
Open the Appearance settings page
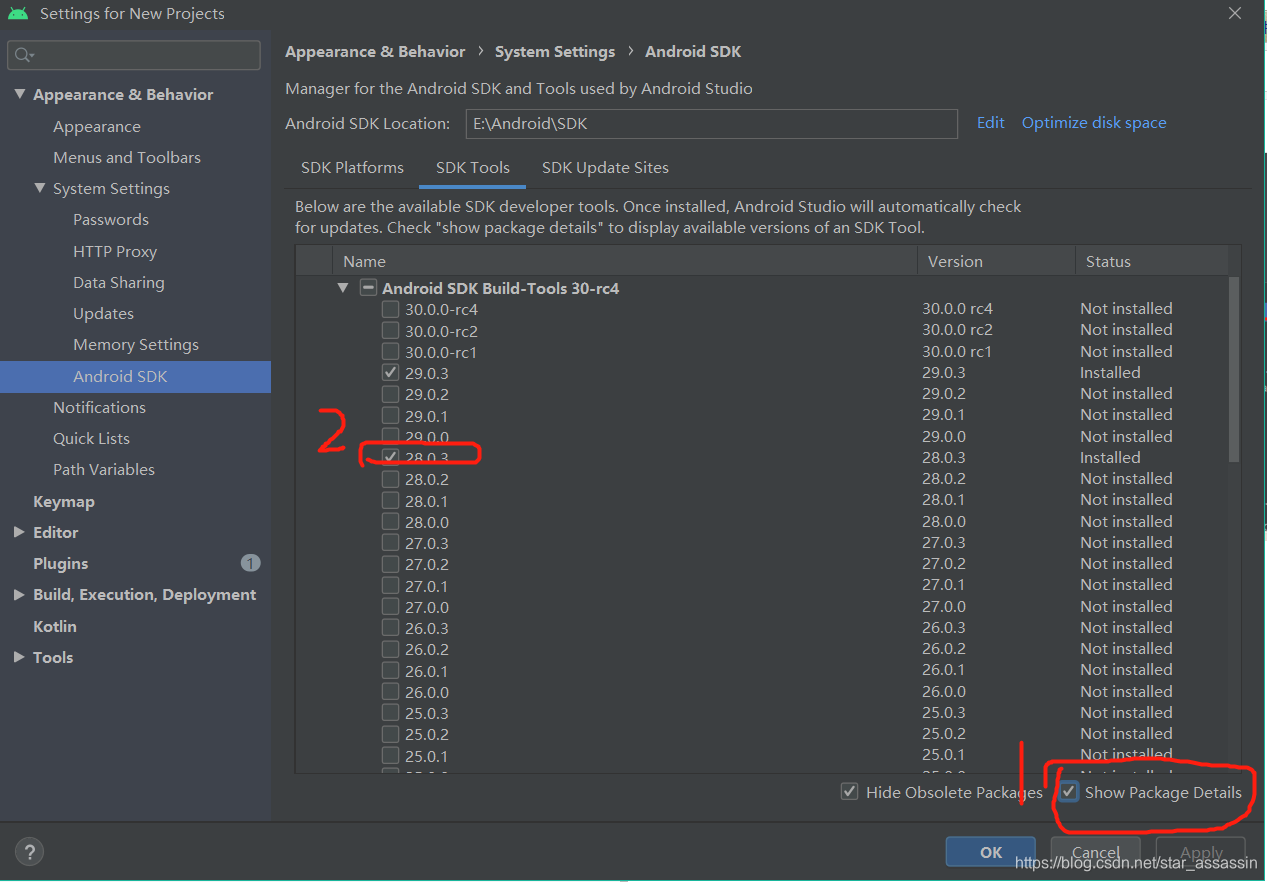tap(97, 126)
